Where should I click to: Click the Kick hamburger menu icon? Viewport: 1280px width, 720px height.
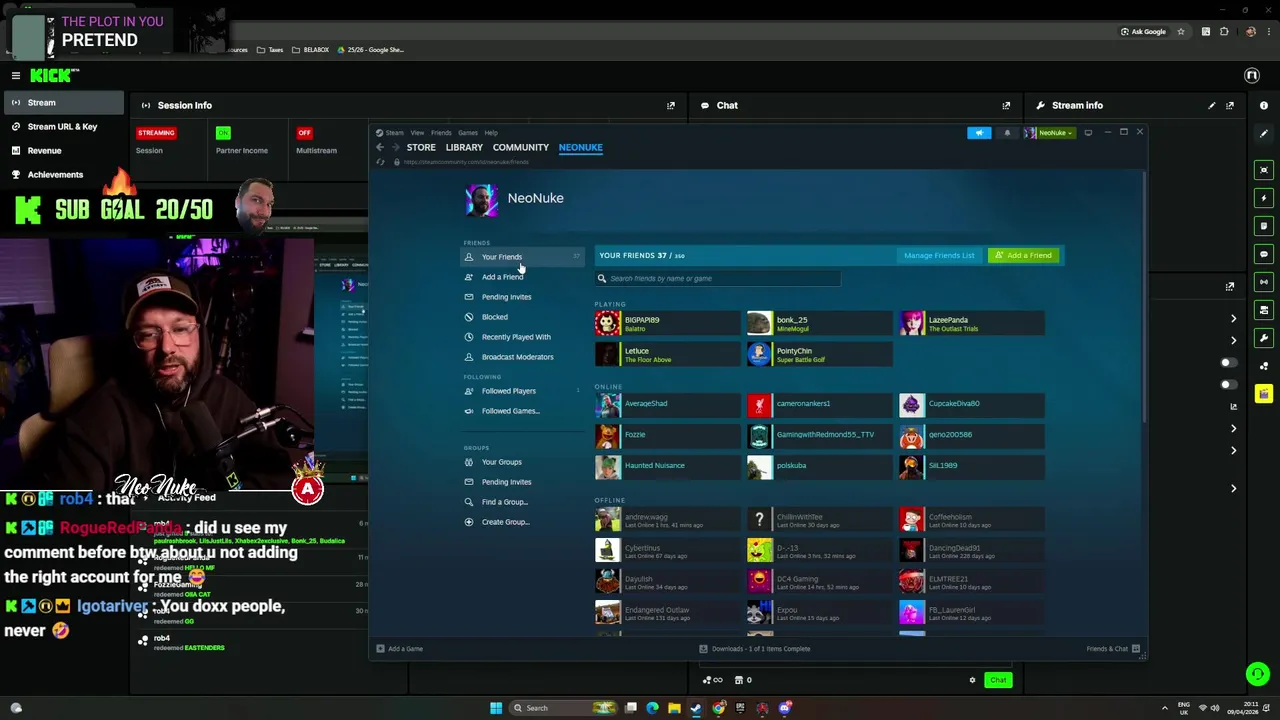click(15, 76)
